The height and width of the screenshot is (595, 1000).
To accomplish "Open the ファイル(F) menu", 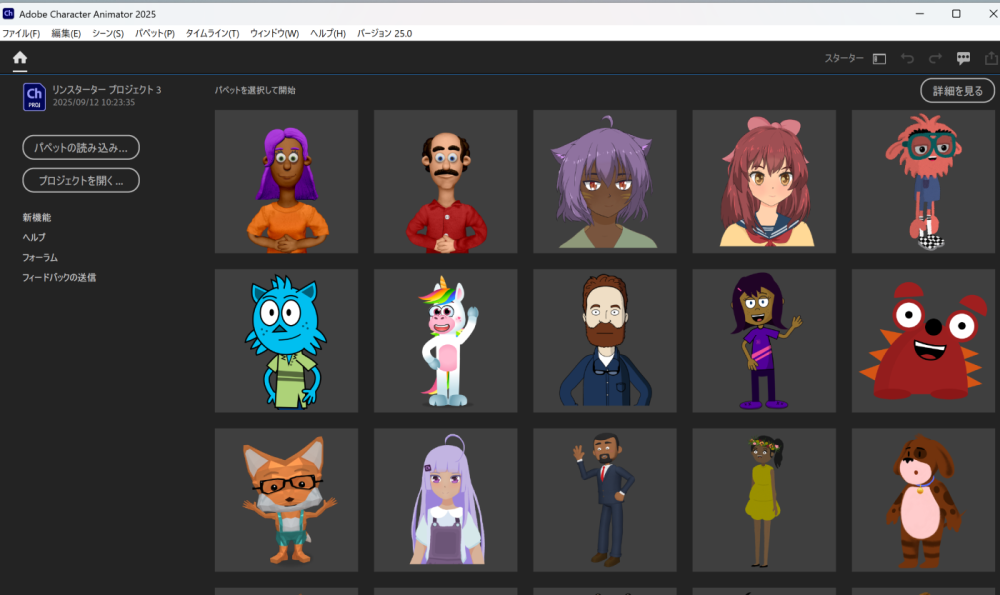I will pos(21,34).
